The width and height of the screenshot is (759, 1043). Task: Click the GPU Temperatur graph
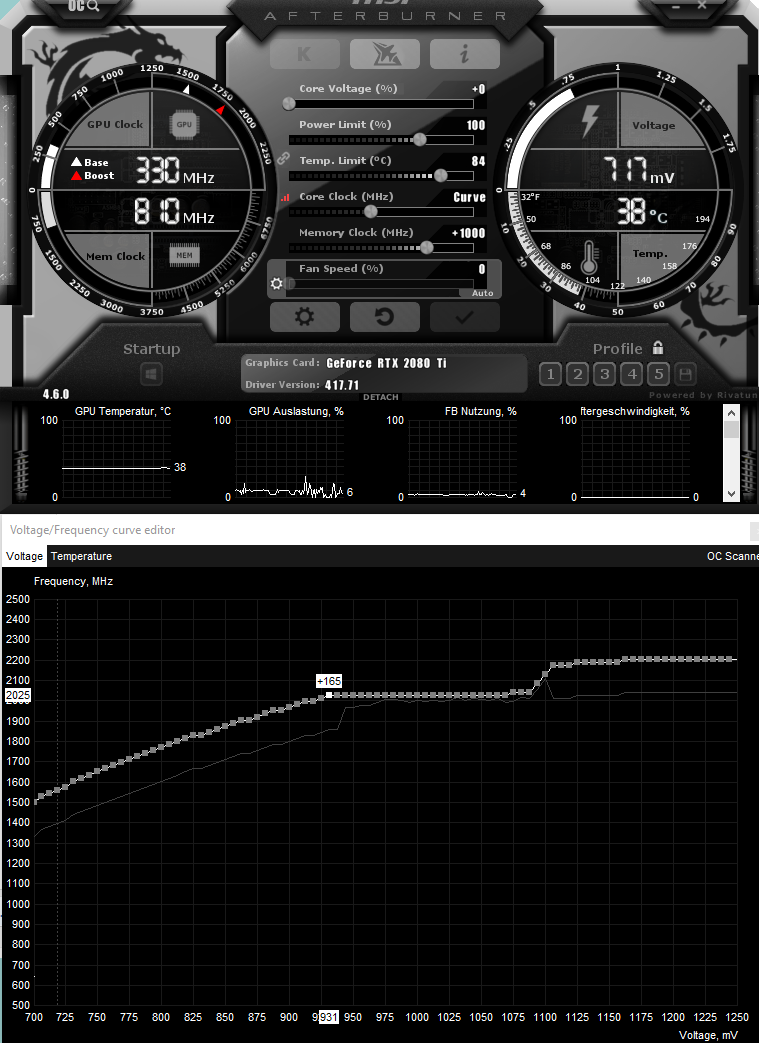click(116, 458)
